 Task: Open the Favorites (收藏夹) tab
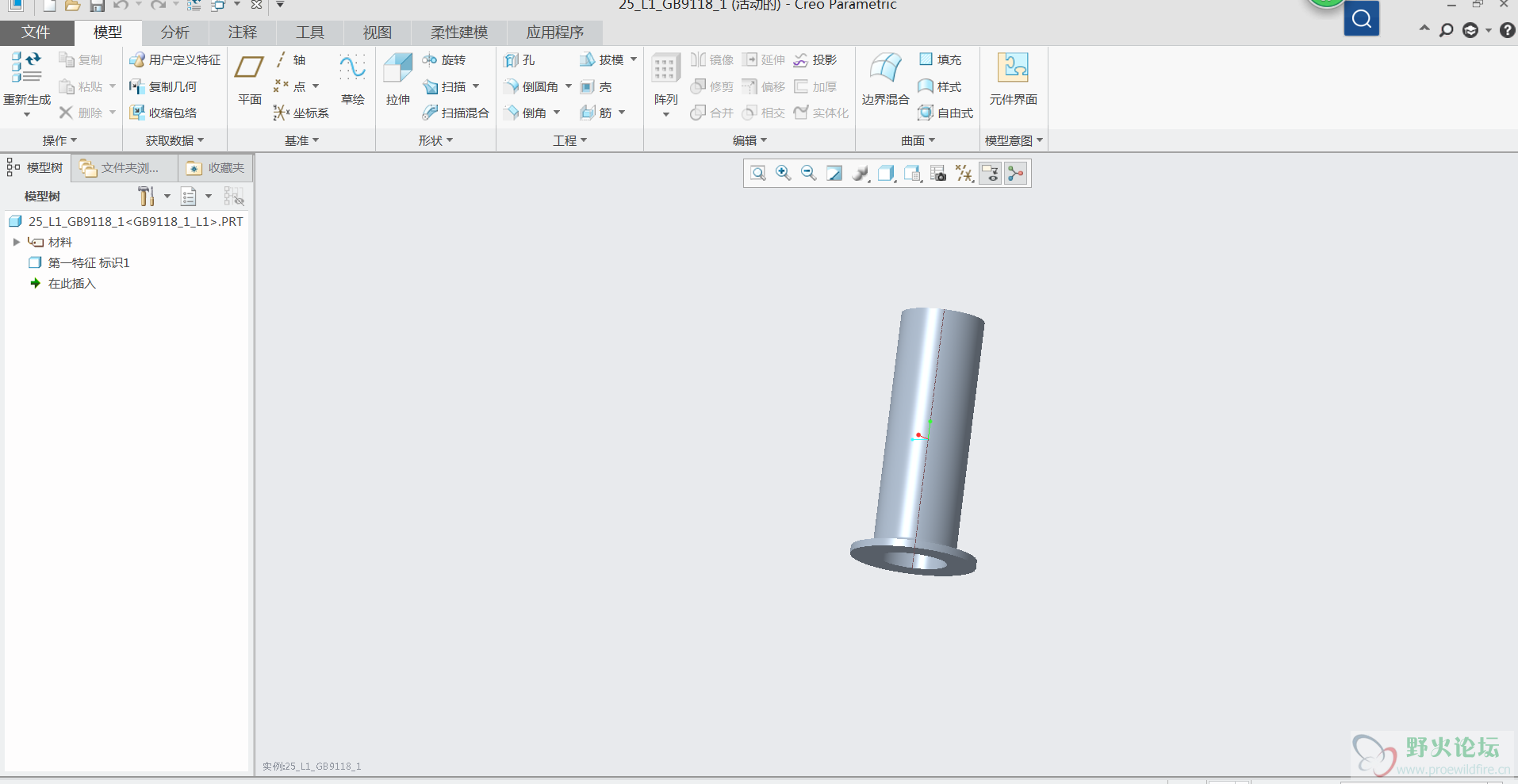[215, 168]
